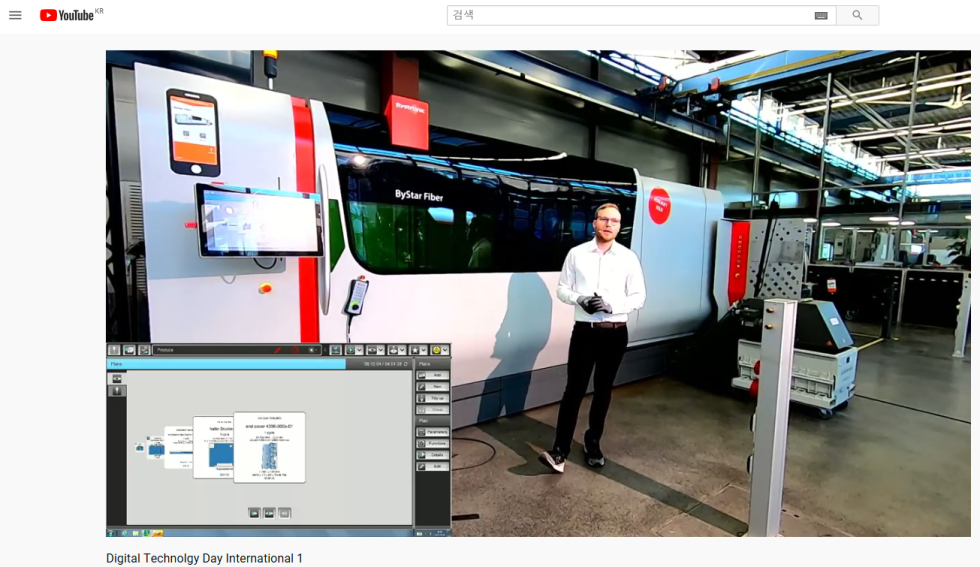Click the cutting head nozzle icon
Image resolution: width=980 pixels, height=567 pixels.
pyautogui.click(x=393, y=350)
